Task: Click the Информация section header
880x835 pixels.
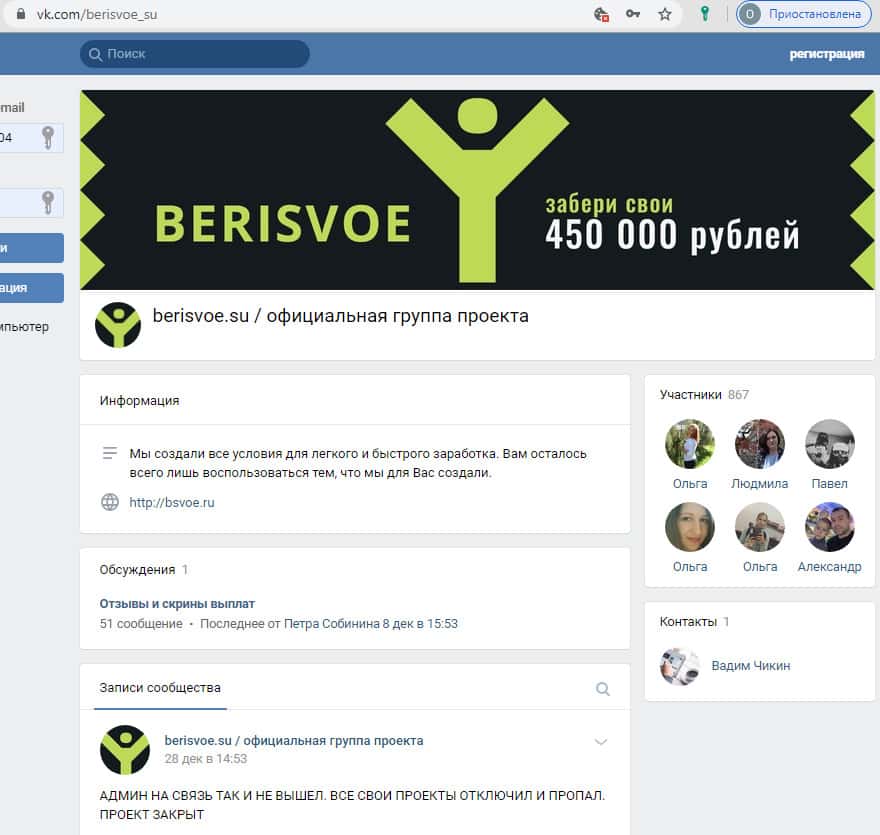Action: [140, 401]
